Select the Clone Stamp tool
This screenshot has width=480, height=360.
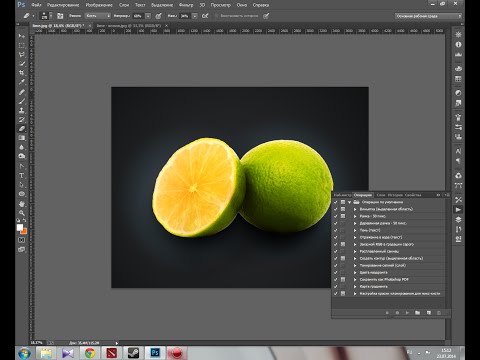pyautogui.click(x=22, y=110)
